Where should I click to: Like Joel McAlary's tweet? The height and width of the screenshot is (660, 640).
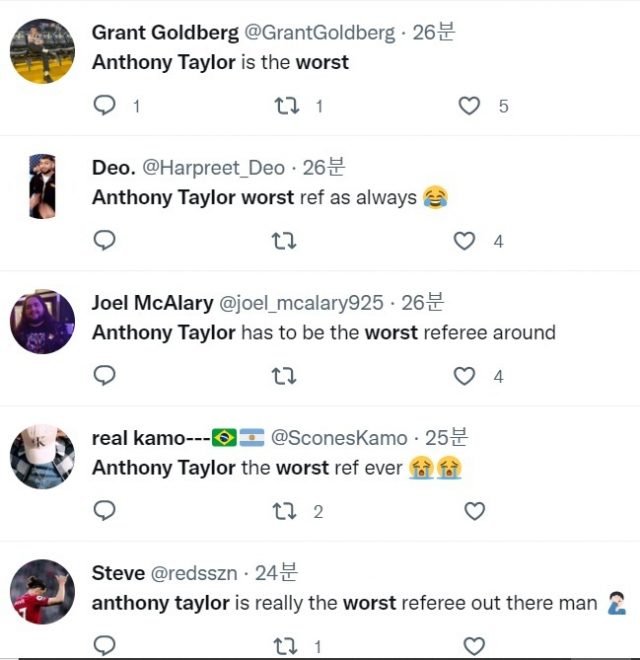pyautogui.click(x=464, y=376)
